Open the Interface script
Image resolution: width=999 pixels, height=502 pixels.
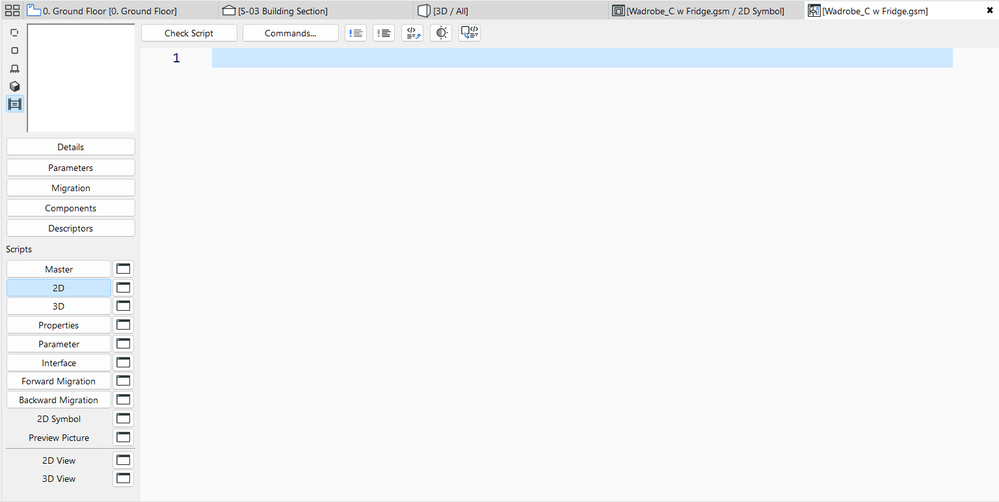[59, 362]
